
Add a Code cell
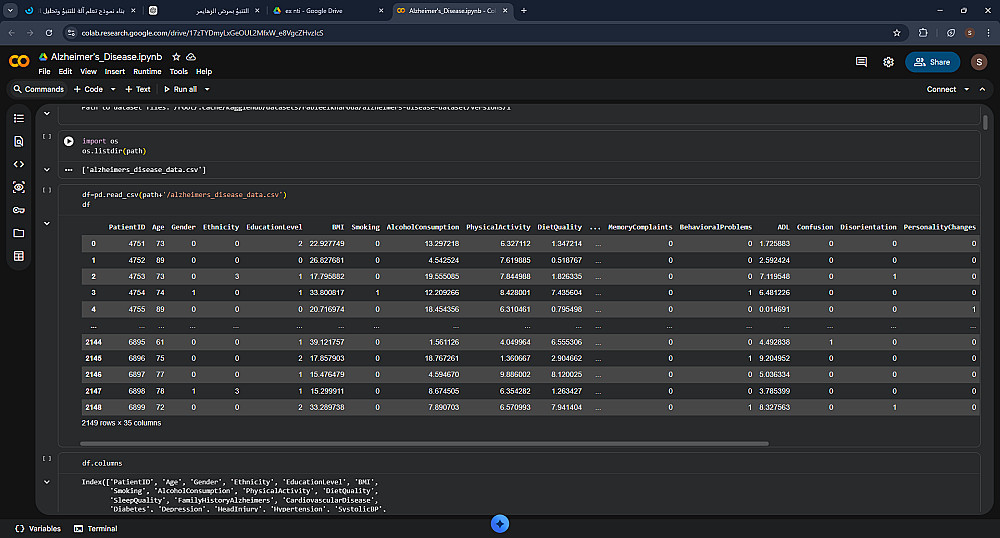pyautogui.click(x=89, y=89)
